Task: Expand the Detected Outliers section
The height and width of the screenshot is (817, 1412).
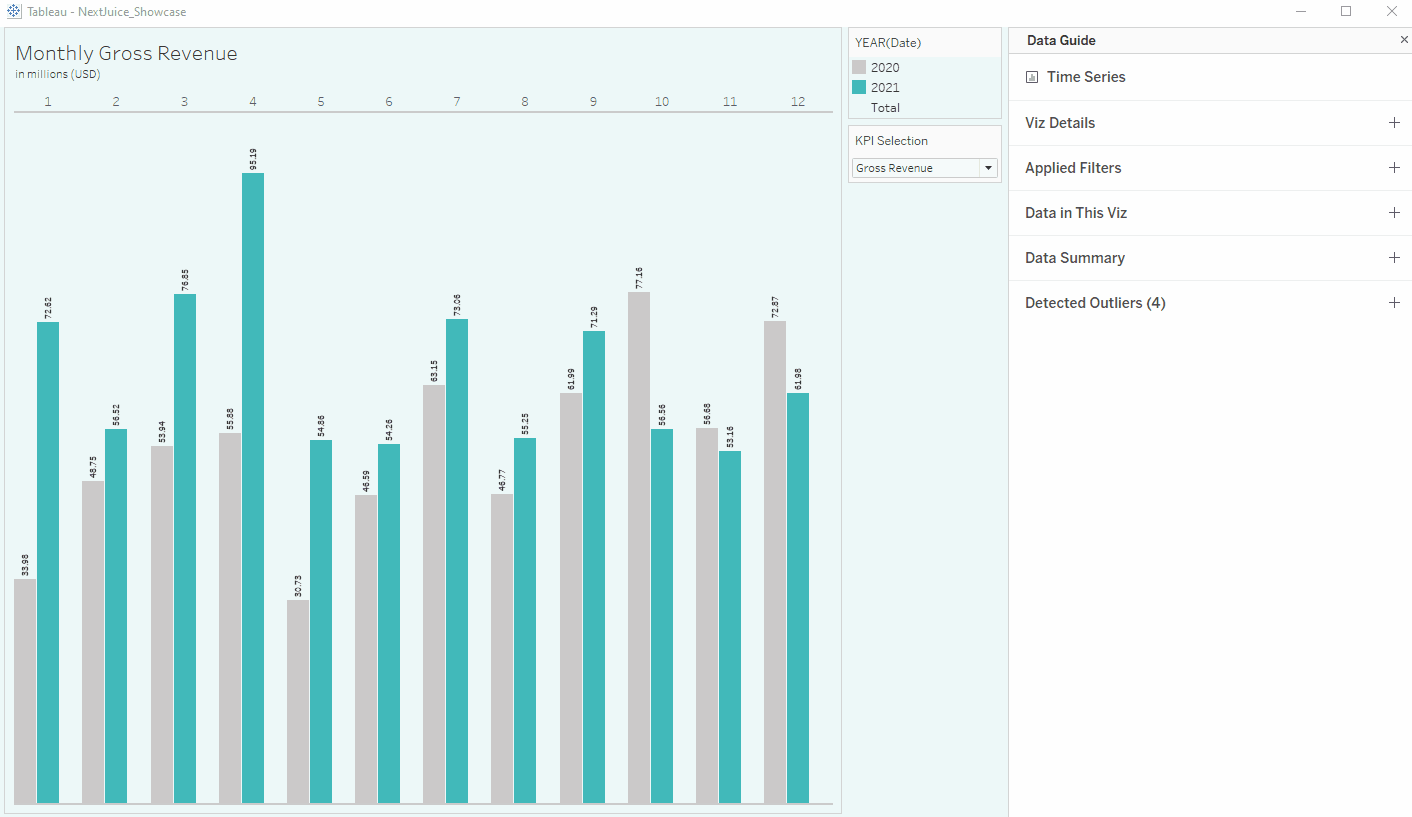Action: [1395, 302]
